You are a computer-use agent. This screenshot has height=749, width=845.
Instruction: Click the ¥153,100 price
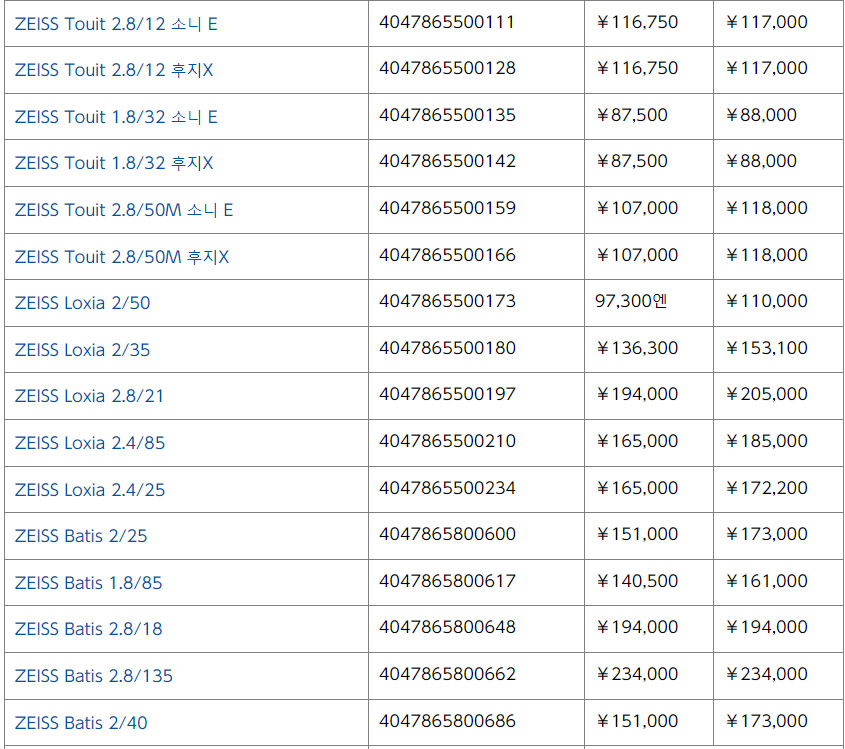[766, 348]
